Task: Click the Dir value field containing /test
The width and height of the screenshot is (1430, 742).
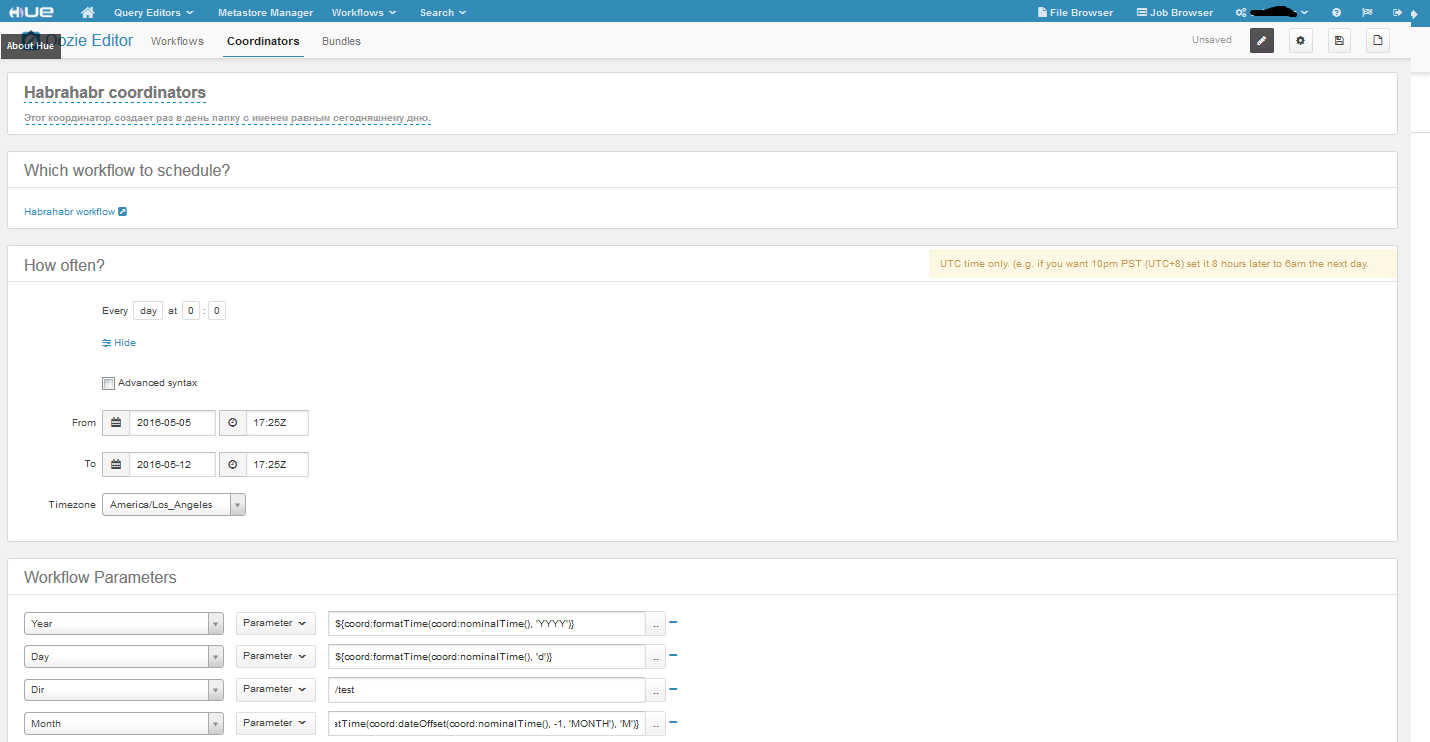Action: click(487, 690)
